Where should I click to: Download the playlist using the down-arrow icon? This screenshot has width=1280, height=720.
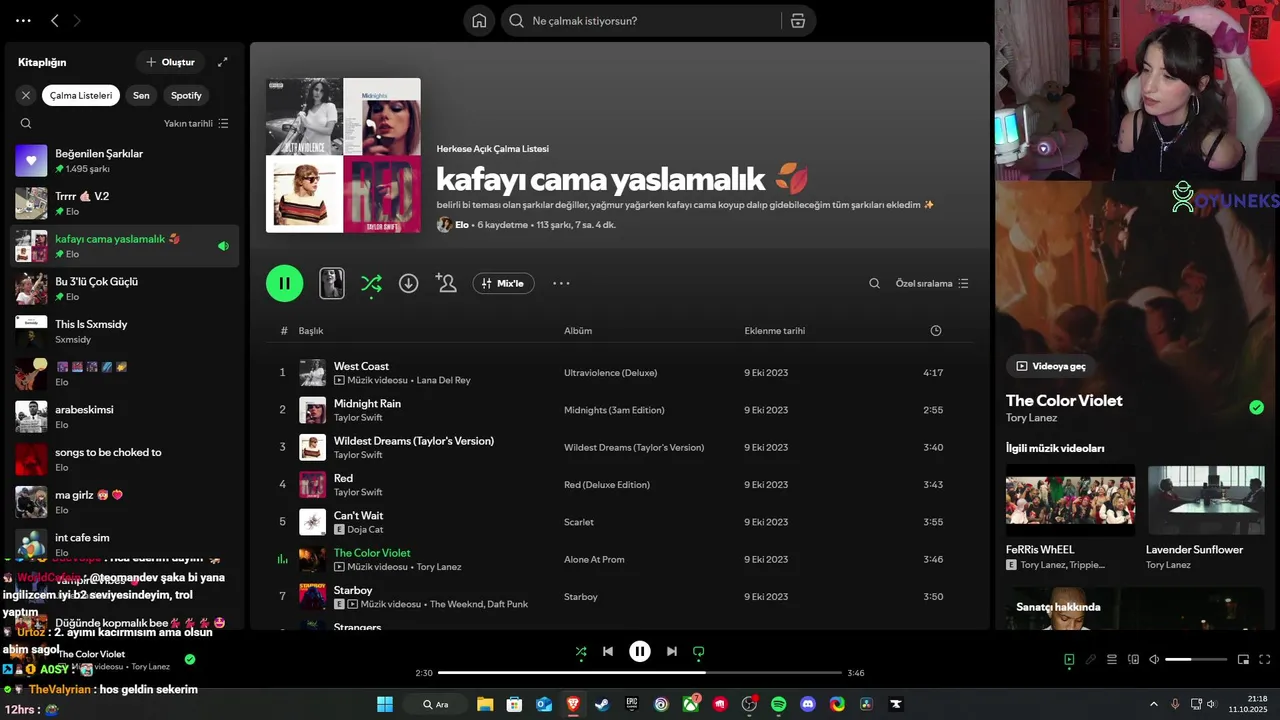click(x=408, y=283)
